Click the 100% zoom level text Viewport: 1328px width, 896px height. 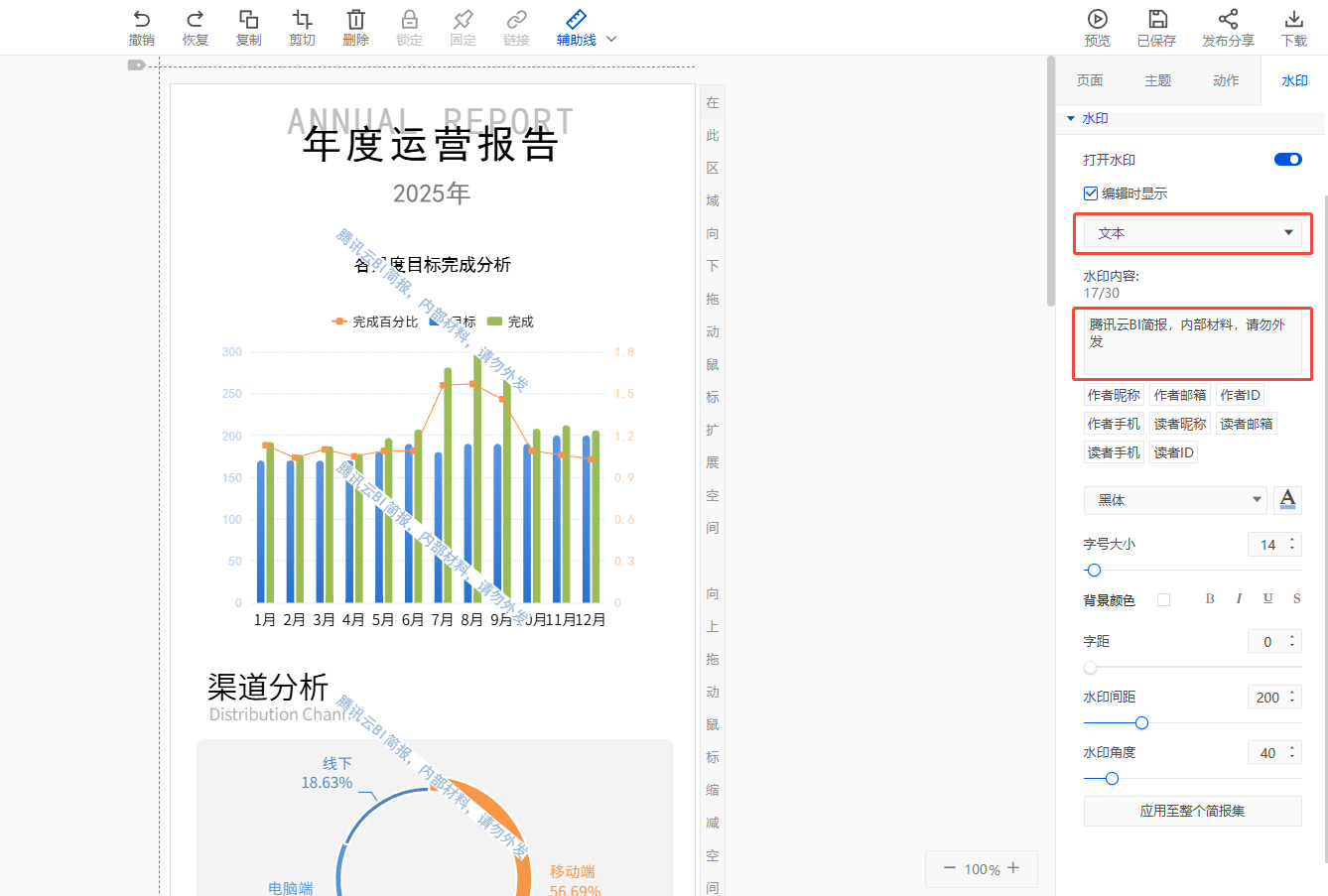coord(982,869)
